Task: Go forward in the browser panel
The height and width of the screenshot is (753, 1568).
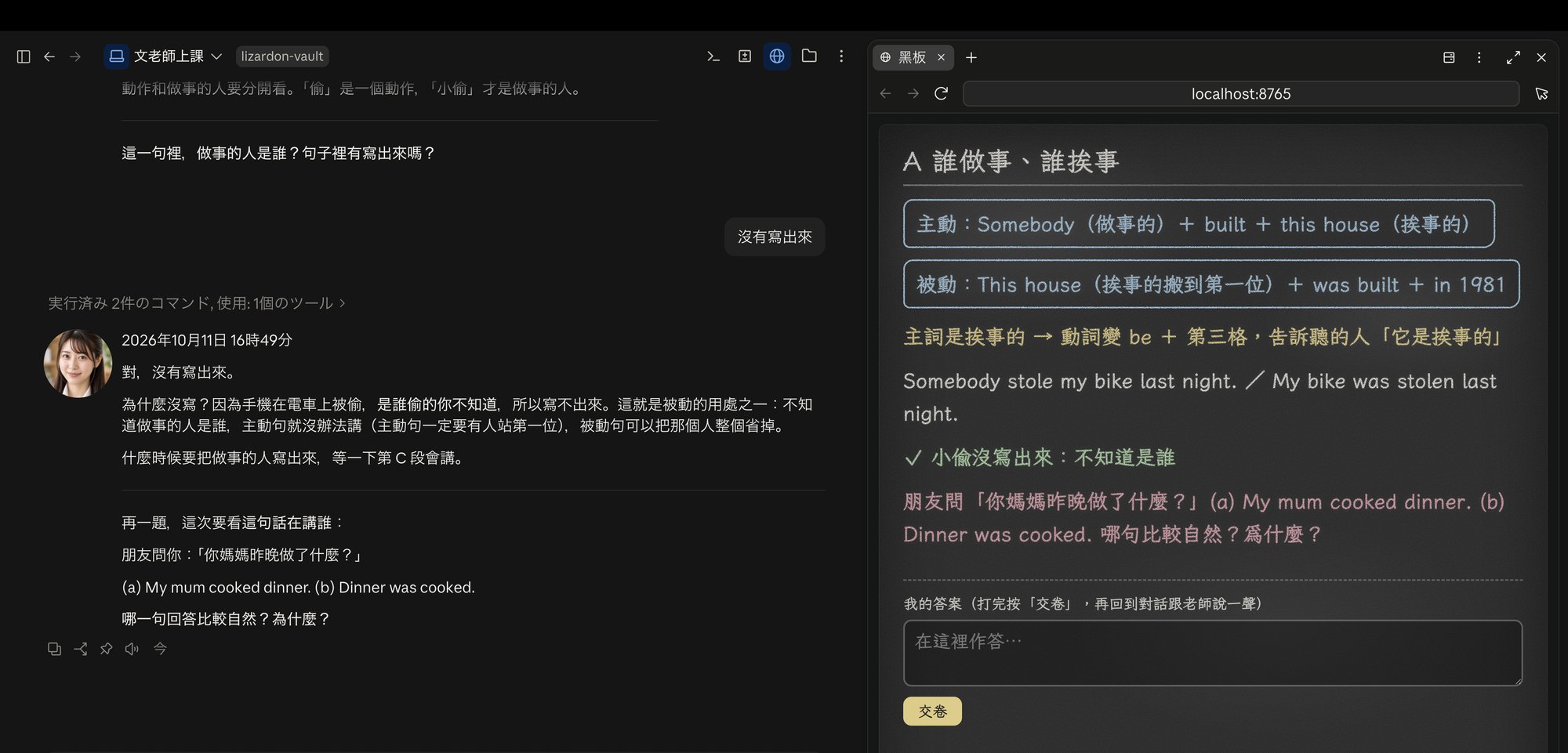Action: [x=913, y=93]
